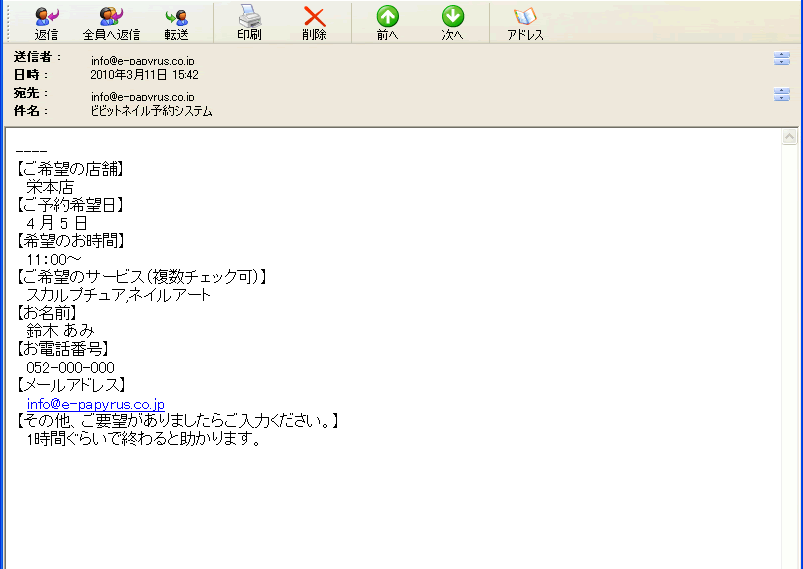
Task: Click the subject ビビットネイル予約システム
Action: pyautogui.click(x=151, y=111)
